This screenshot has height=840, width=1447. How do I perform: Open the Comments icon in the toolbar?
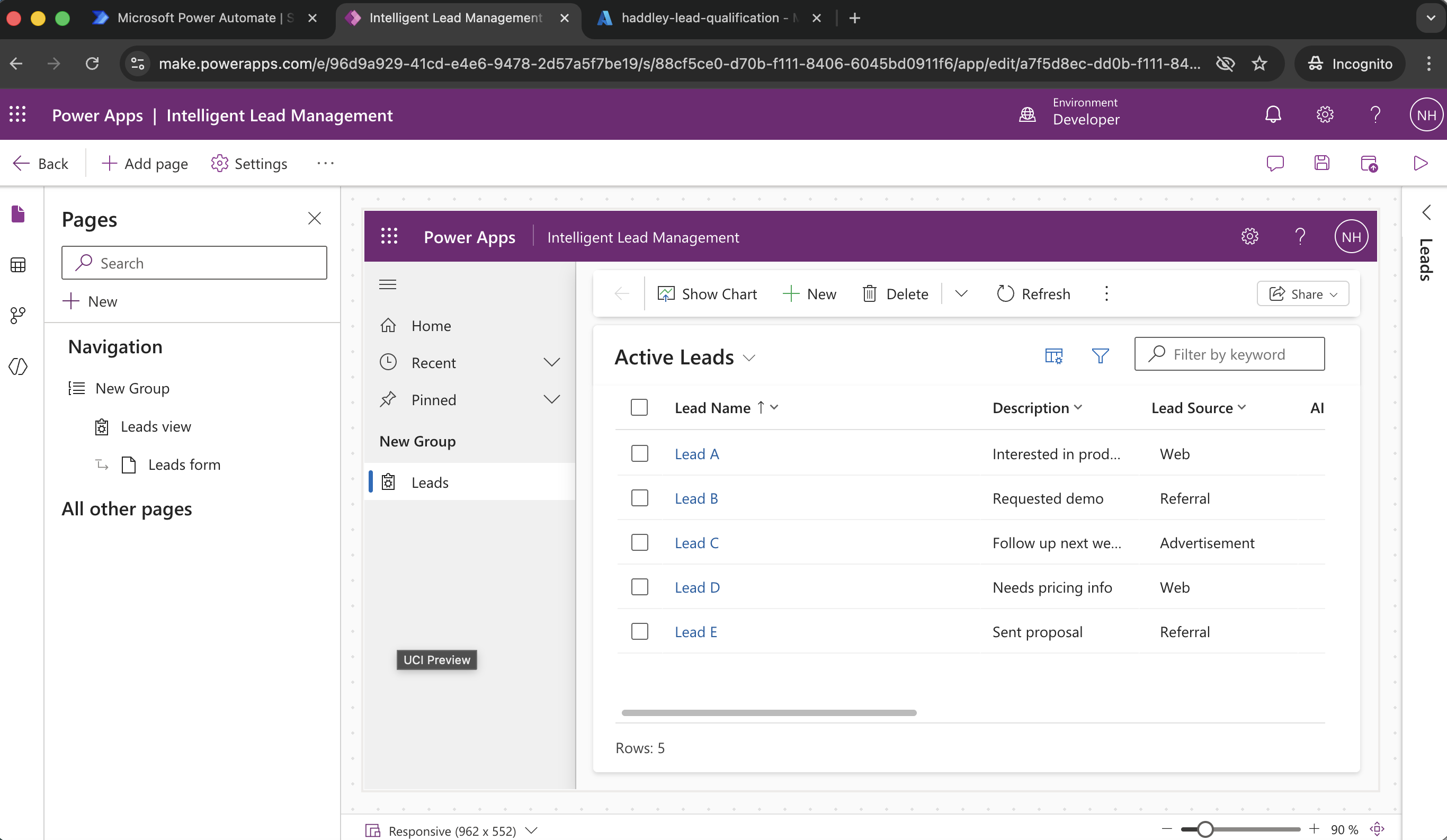(1275, 163)
